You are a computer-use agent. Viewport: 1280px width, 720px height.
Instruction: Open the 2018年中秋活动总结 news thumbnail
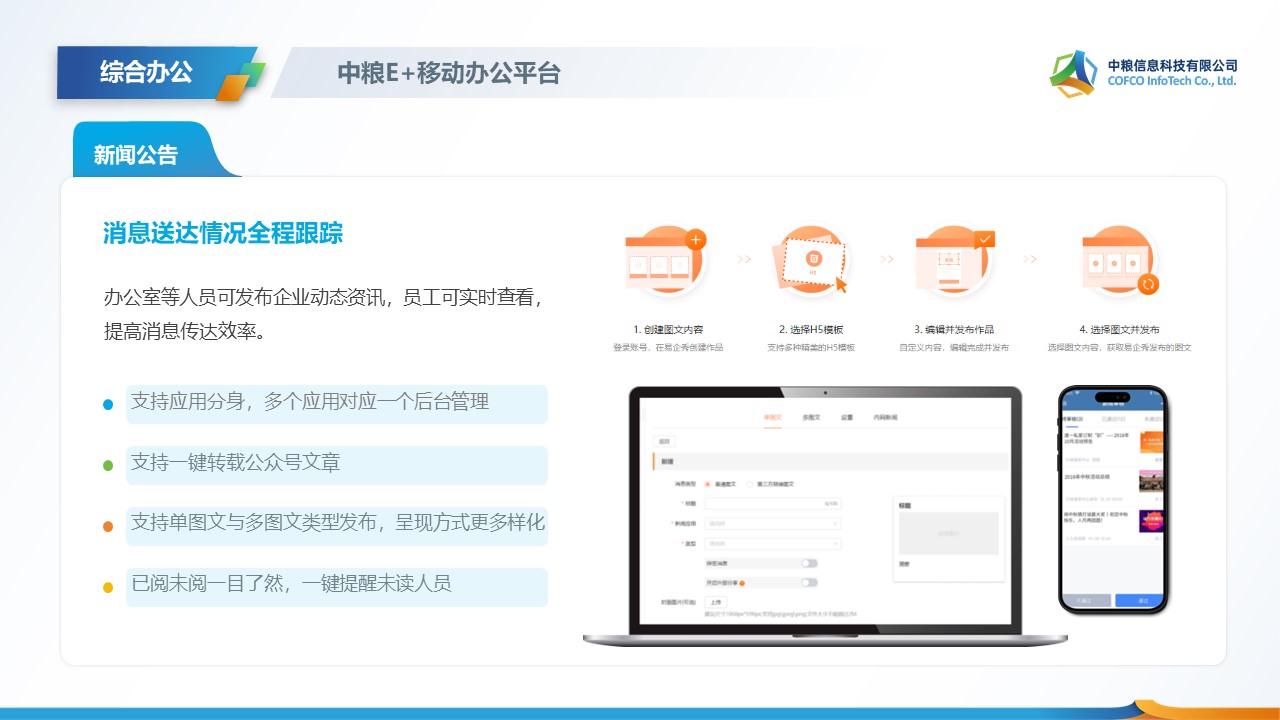point(1151,481)
